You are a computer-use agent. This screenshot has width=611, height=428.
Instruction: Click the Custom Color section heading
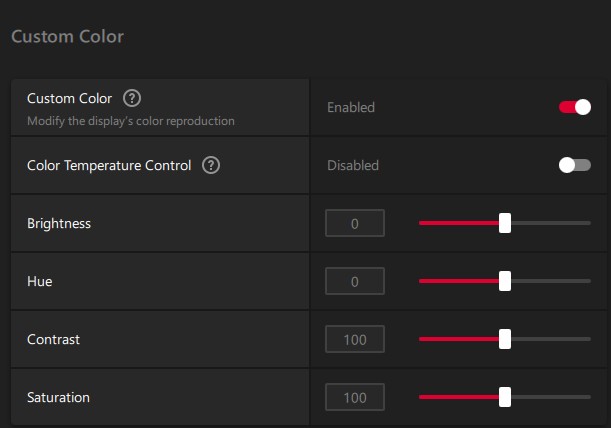(x=67, y=37)
